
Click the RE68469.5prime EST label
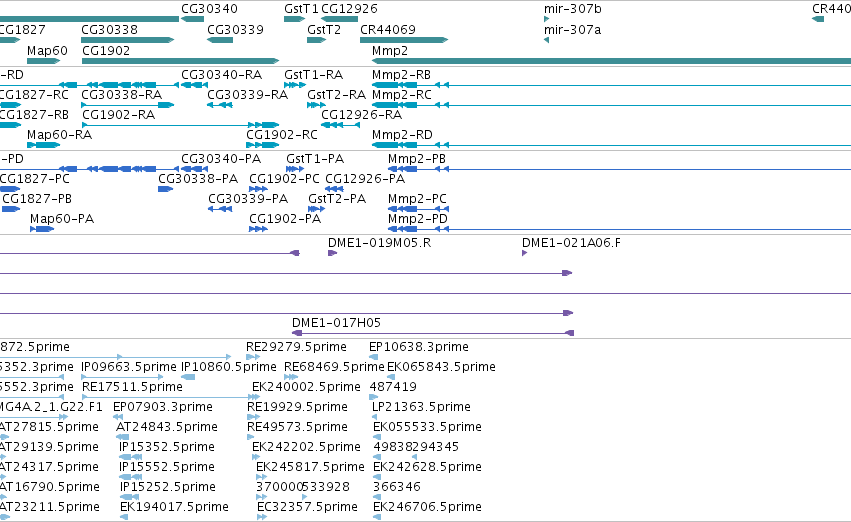(x=334, y=367)
